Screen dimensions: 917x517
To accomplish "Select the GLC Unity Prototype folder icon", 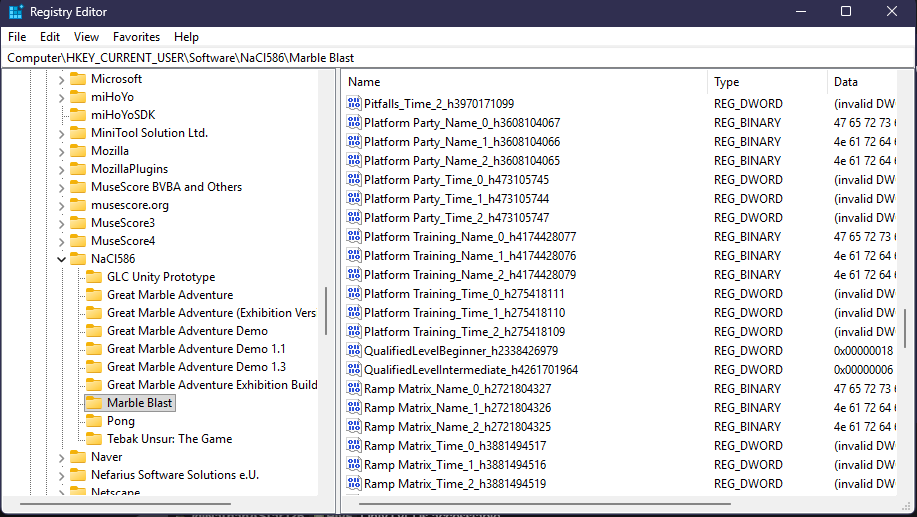I will pos(94,277).
